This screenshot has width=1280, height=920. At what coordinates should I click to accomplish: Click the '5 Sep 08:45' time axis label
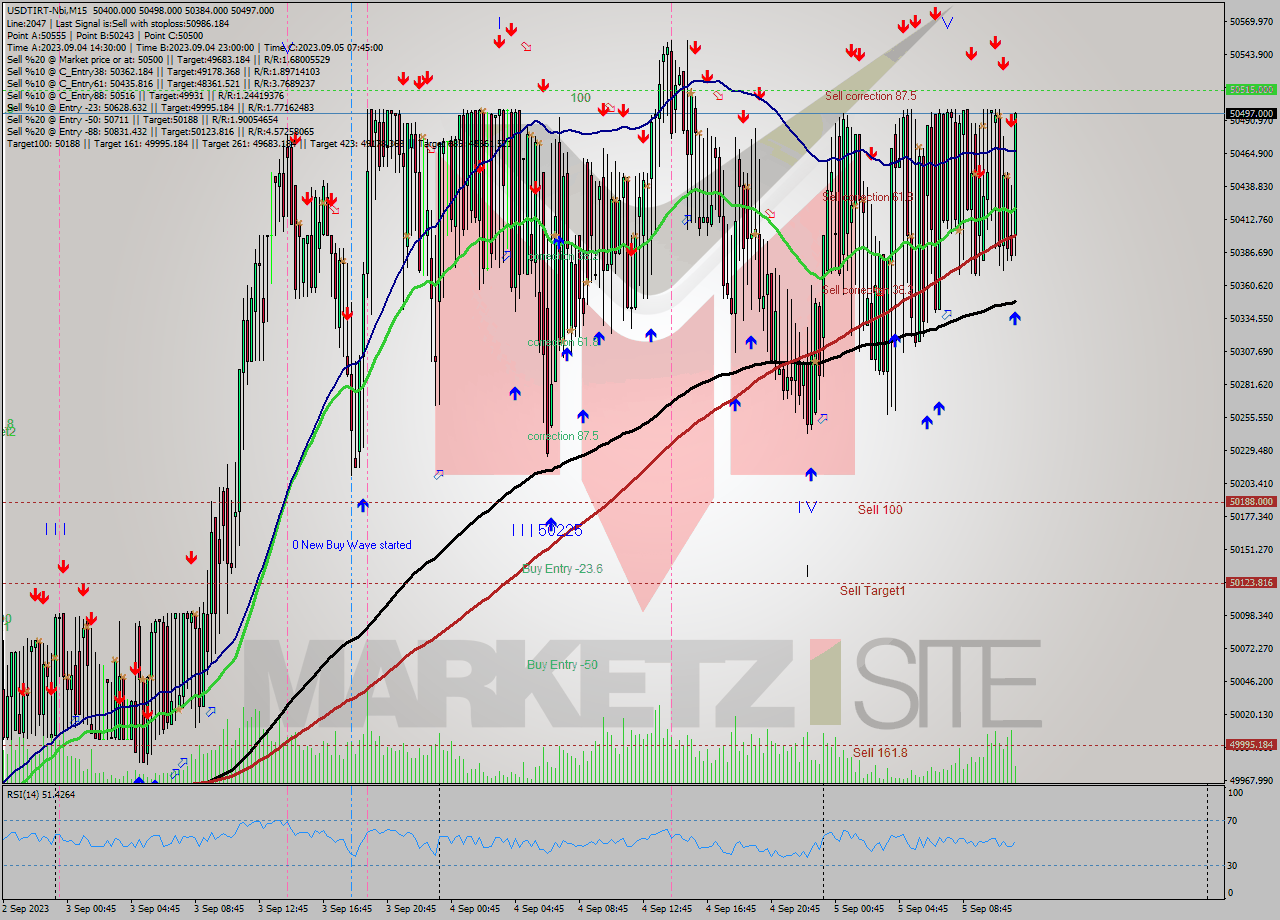point(987,909)
